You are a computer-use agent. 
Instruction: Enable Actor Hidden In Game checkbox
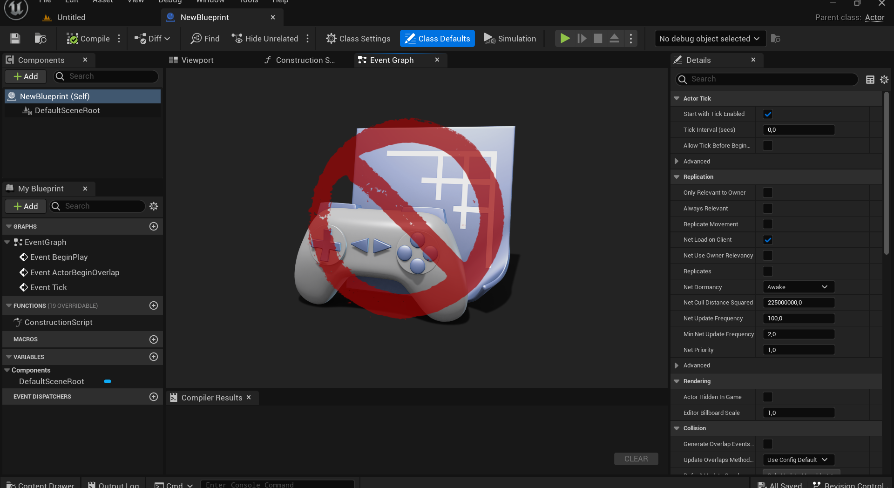(767, 397)
